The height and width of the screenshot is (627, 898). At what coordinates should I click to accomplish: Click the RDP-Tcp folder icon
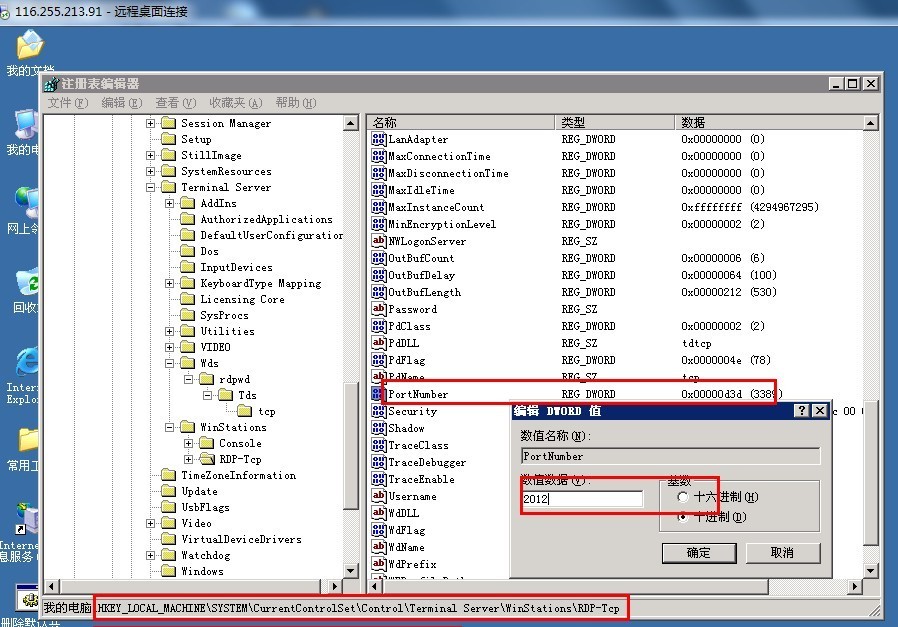pyautogui.click(x=206, y=459)
